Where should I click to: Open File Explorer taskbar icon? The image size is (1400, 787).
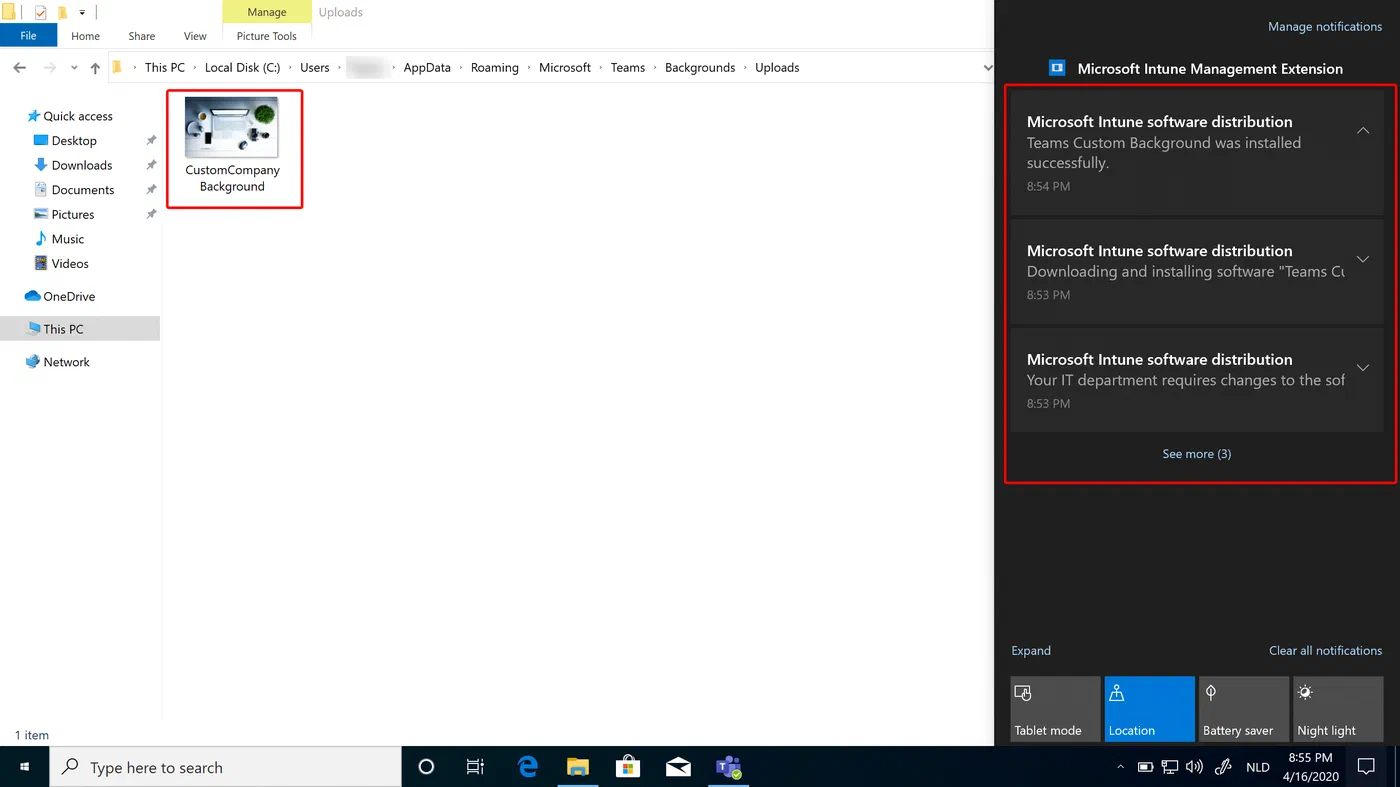(577, 767)
